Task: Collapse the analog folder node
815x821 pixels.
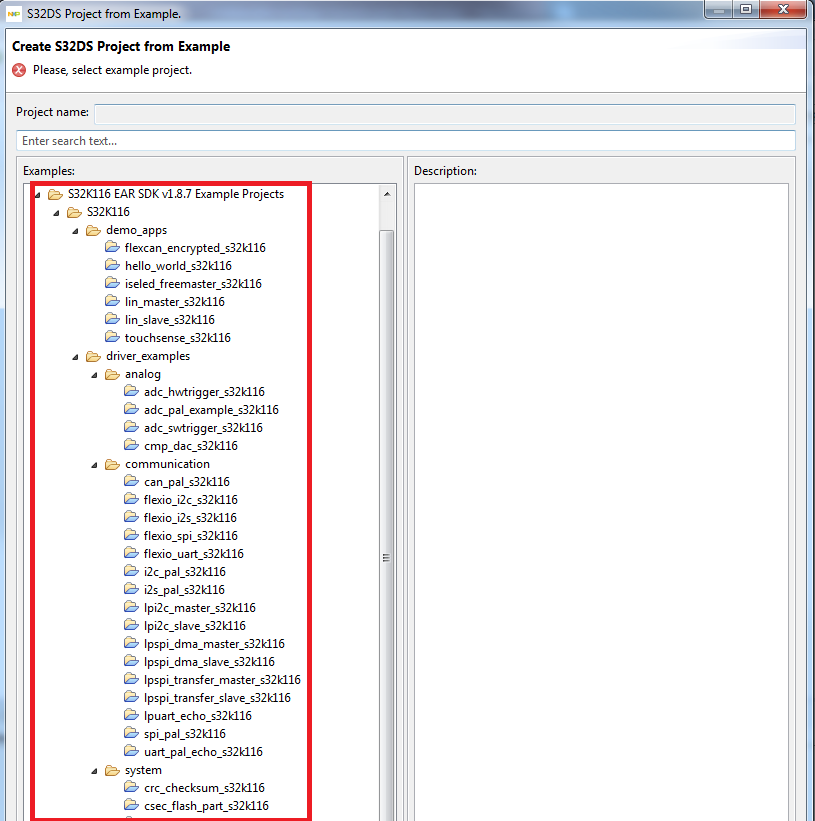Action: click(x=95, y=375)
